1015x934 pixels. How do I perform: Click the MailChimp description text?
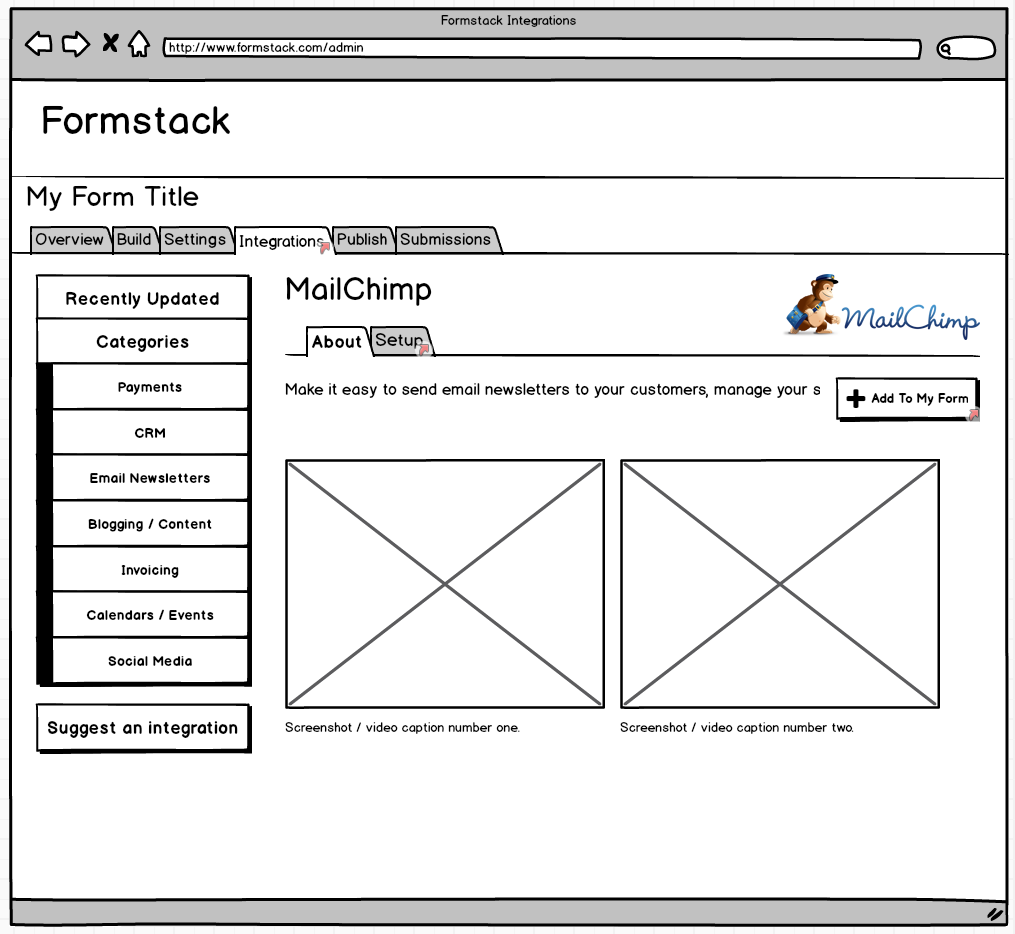tap(553, 390)
